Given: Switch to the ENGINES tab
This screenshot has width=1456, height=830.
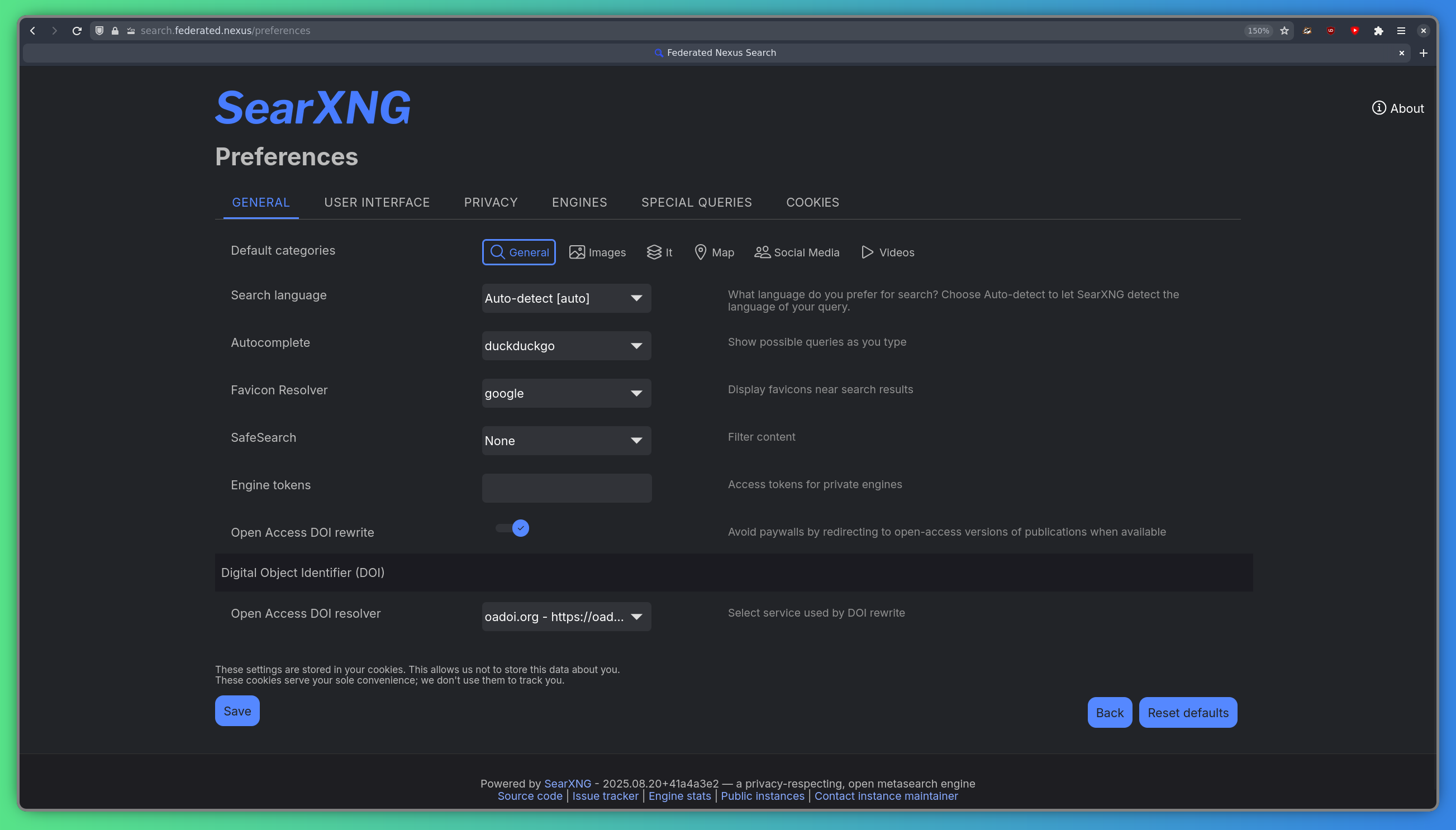Looking at the screenshot, I should pyautogui.click(x=579, y=202).
